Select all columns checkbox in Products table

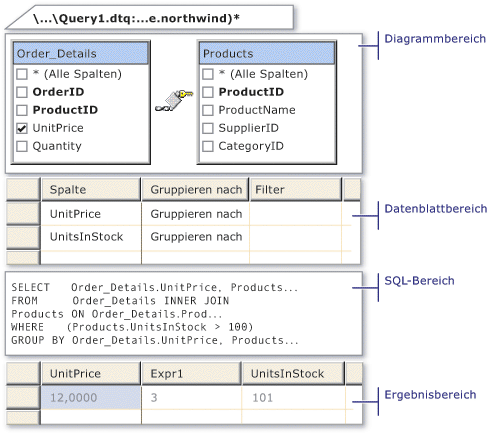click(208, 74)
